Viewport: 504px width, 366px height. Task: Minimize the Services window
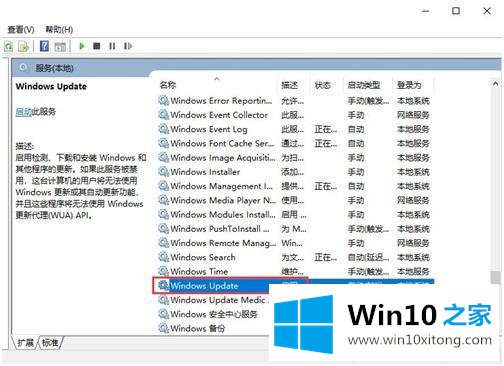[x=425, y=11]
